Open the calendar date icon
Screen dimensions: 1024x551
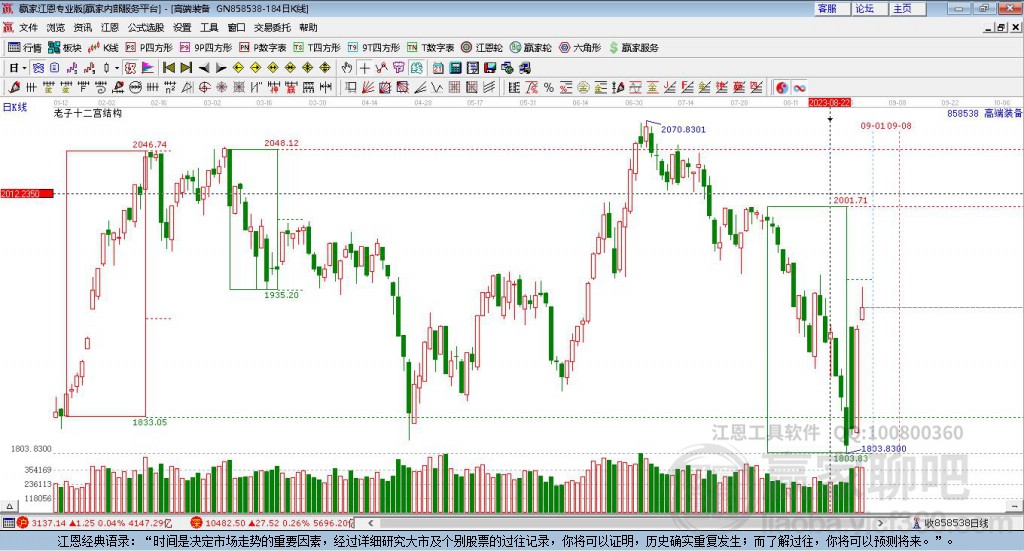point(438,68)
